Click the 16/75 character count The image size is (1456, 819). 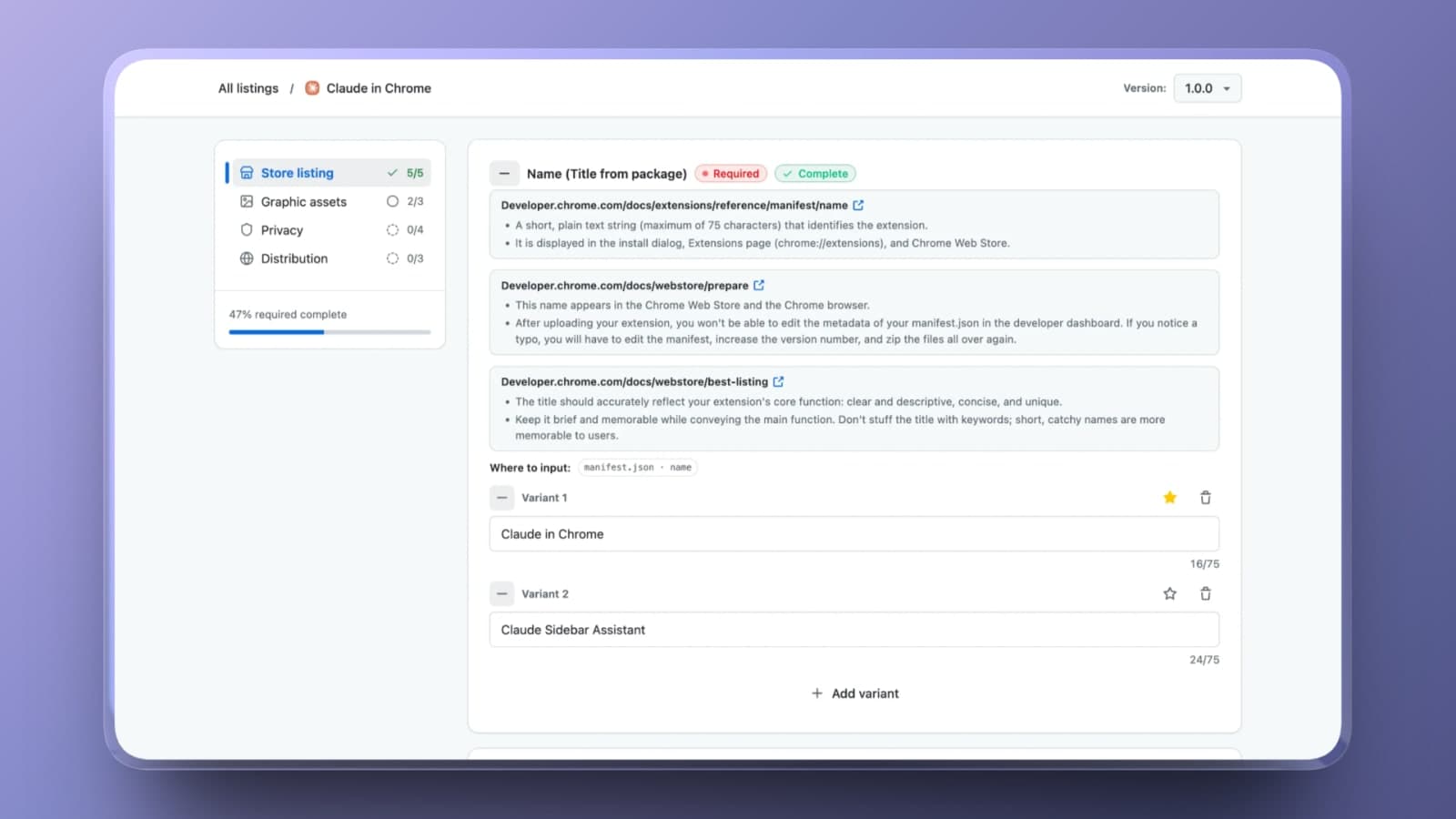pyautogui.click(x=1204, y=564)
